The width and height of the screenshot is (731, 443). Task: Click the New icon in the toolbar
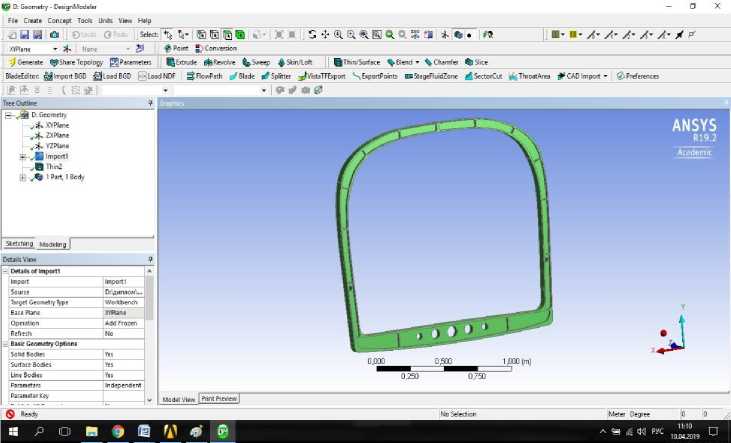(13, 35)
